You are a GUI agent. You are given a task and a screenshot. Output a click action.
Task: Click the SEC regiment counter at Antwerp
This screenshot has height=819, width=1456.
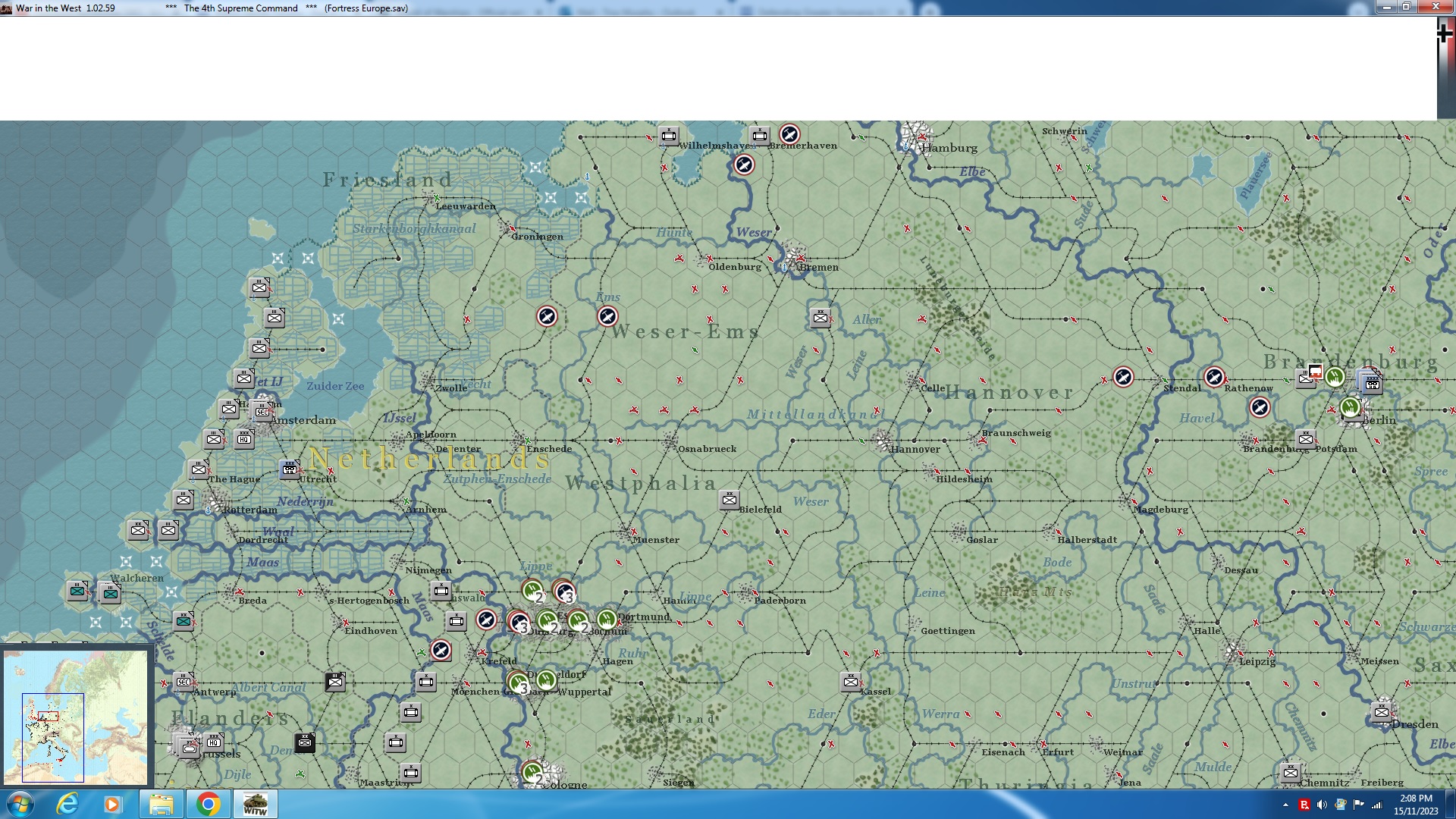click(x=183, y=681)
